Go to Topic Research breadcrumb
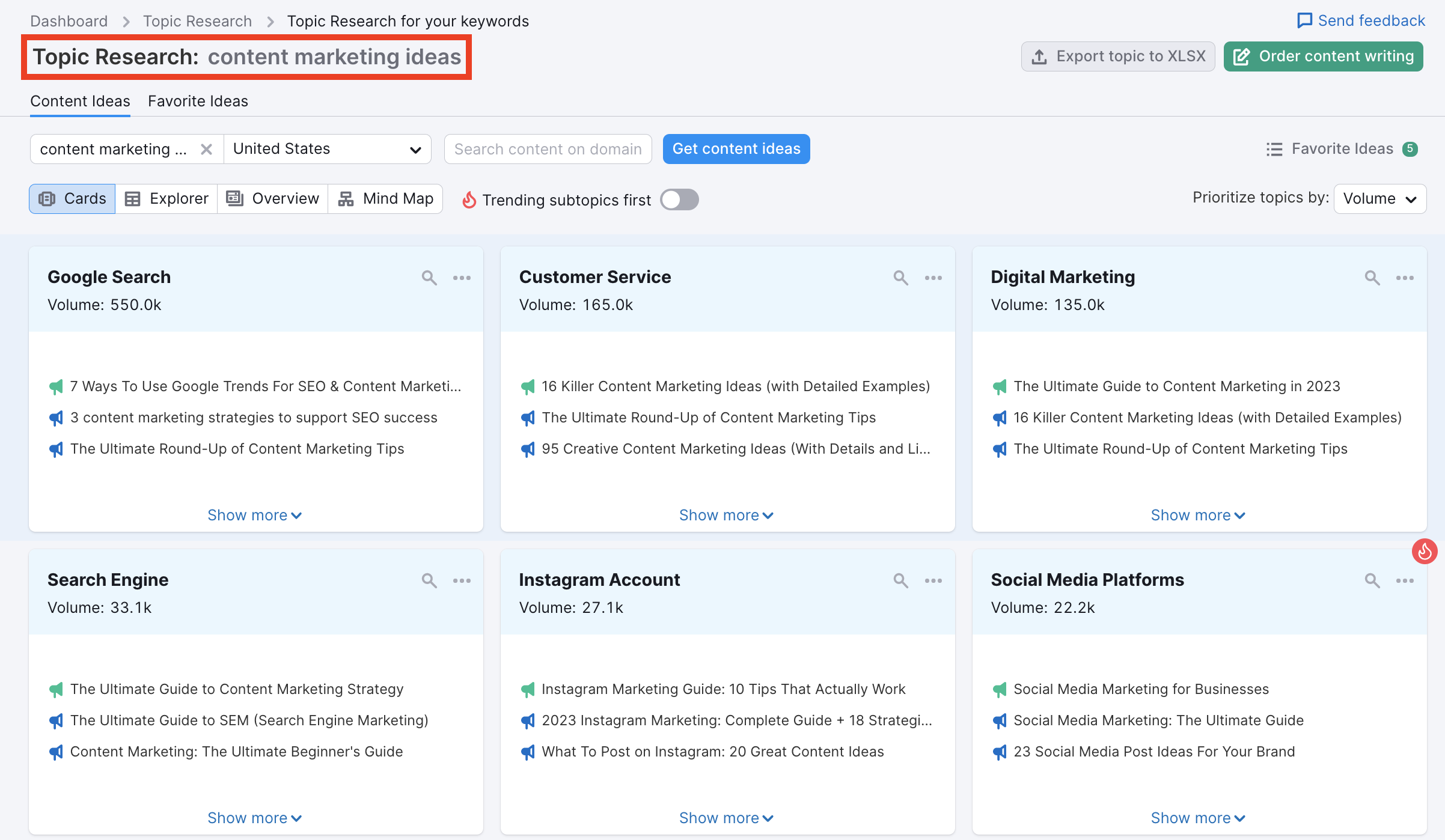Screen dimensions: 1445x840 tap(197, 21)
